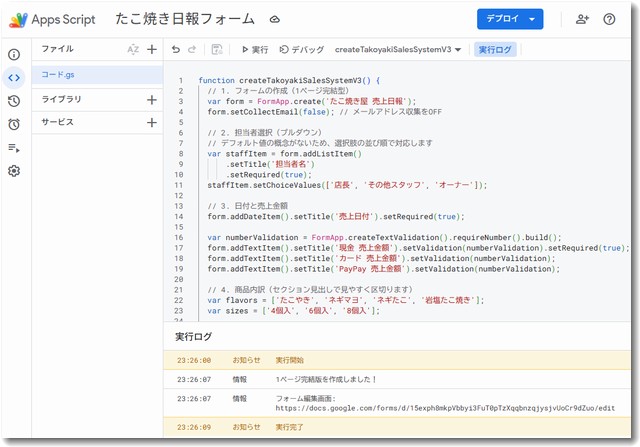This screenshot has width=640, height=447.
Task: Open the デプロイ dropdown button
Action: click(510, 19)
